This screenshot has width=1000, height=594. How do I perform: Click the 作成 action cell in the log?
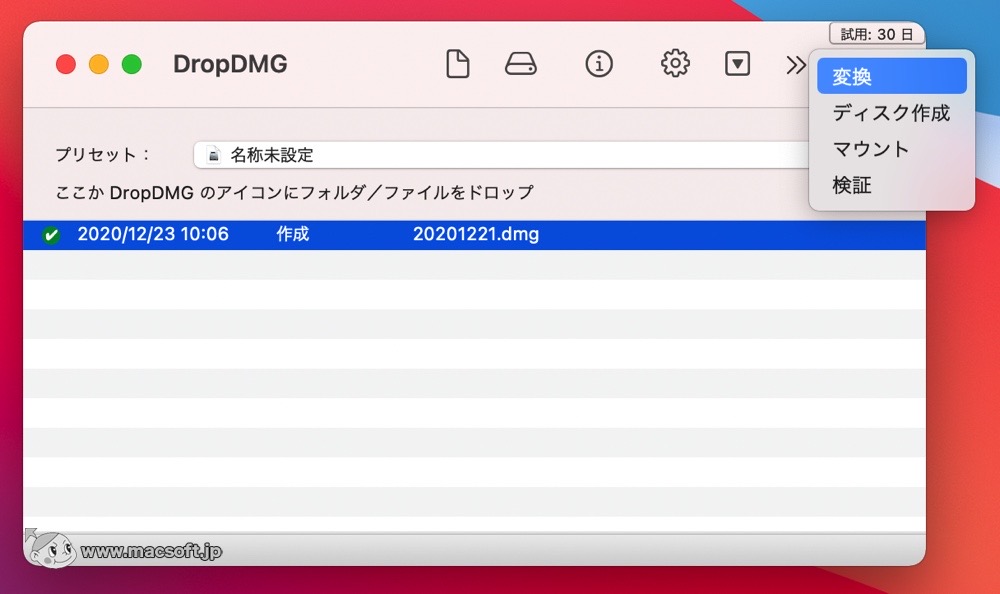pos(293,234)
